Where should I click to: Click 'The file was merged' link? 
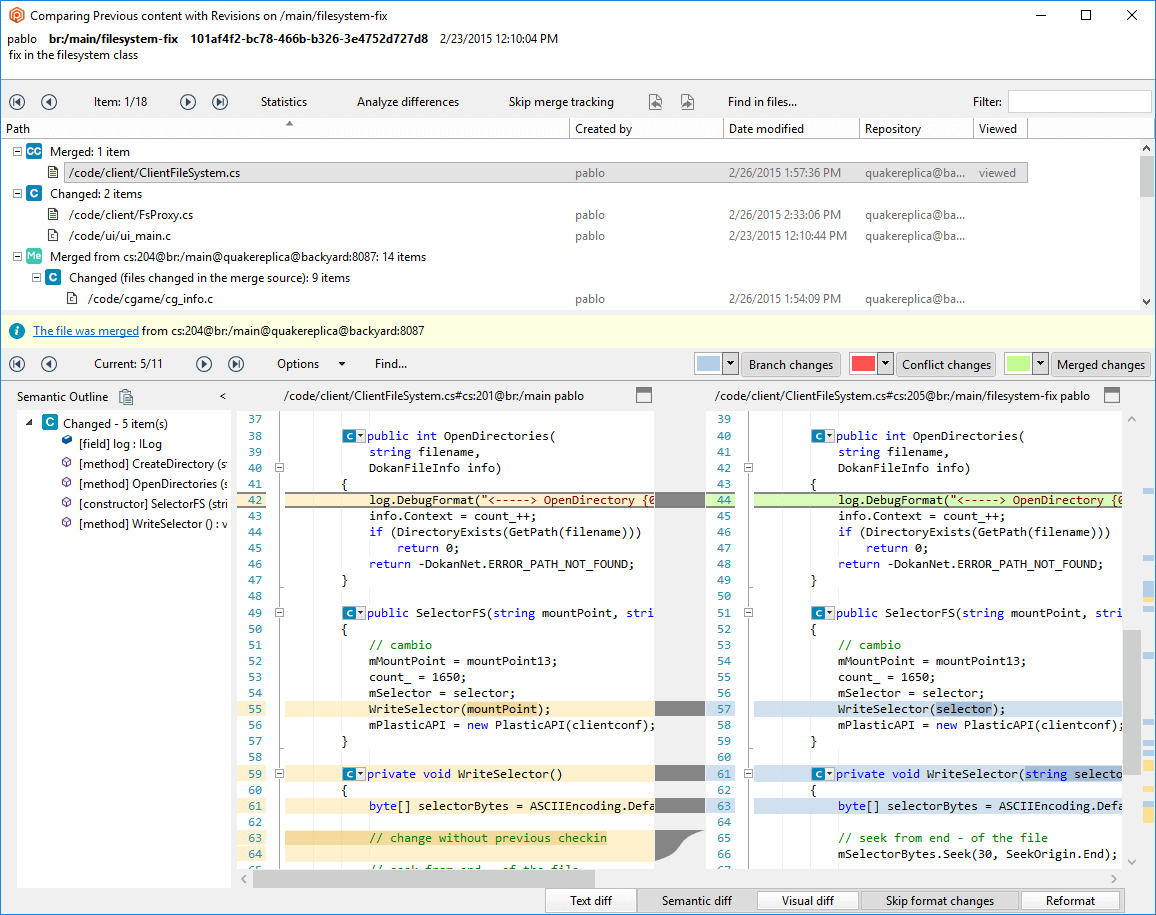[x=86, y=331]
